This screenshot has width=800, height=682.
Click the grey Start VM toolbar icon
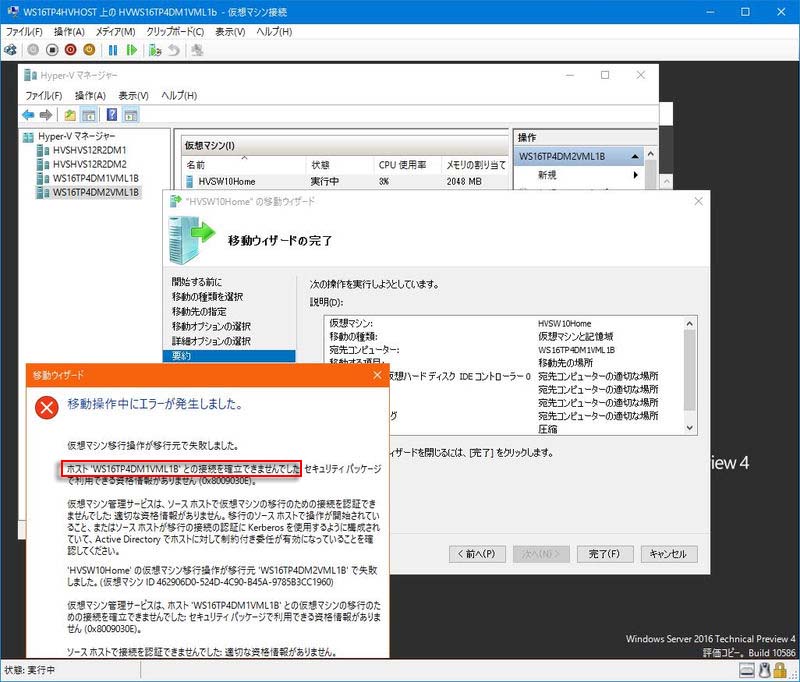pos(33,50)
